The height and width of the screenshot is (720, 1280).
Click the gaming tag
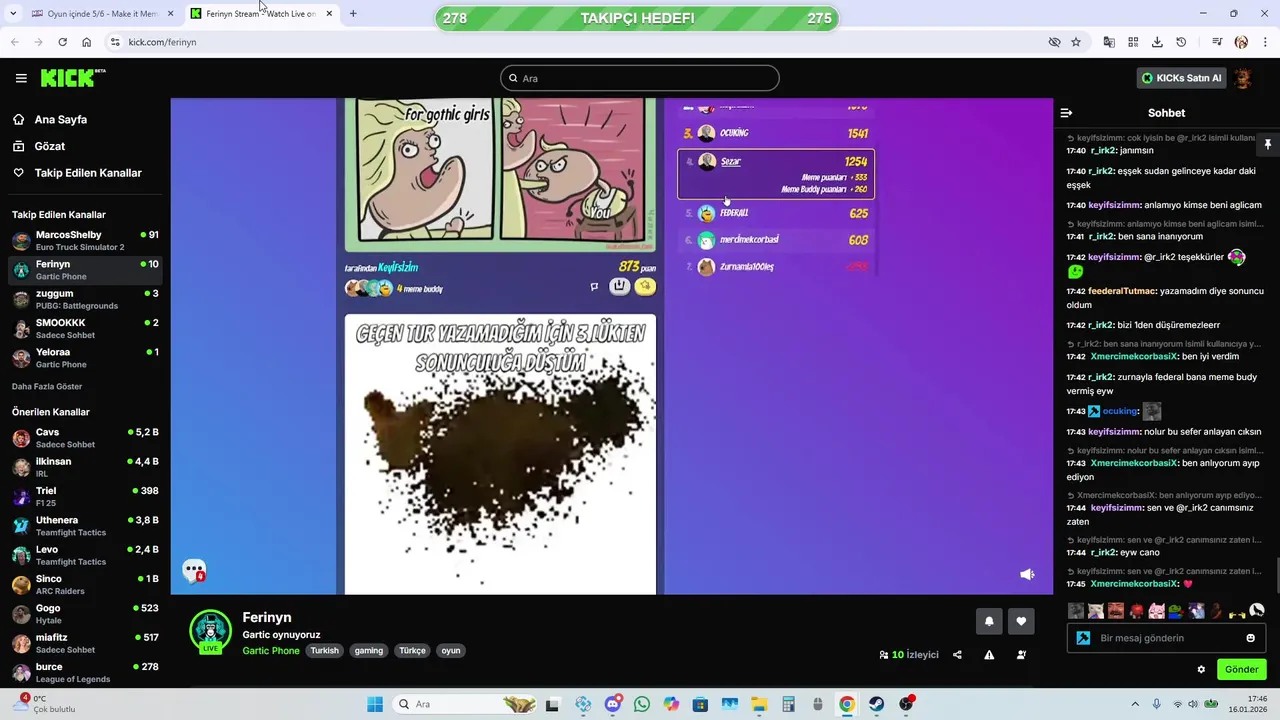click(x=369, y=650)
